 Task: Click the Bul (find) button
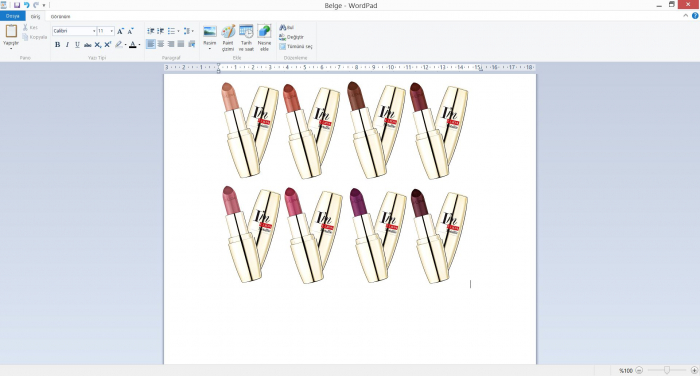(x=286, y=28)
